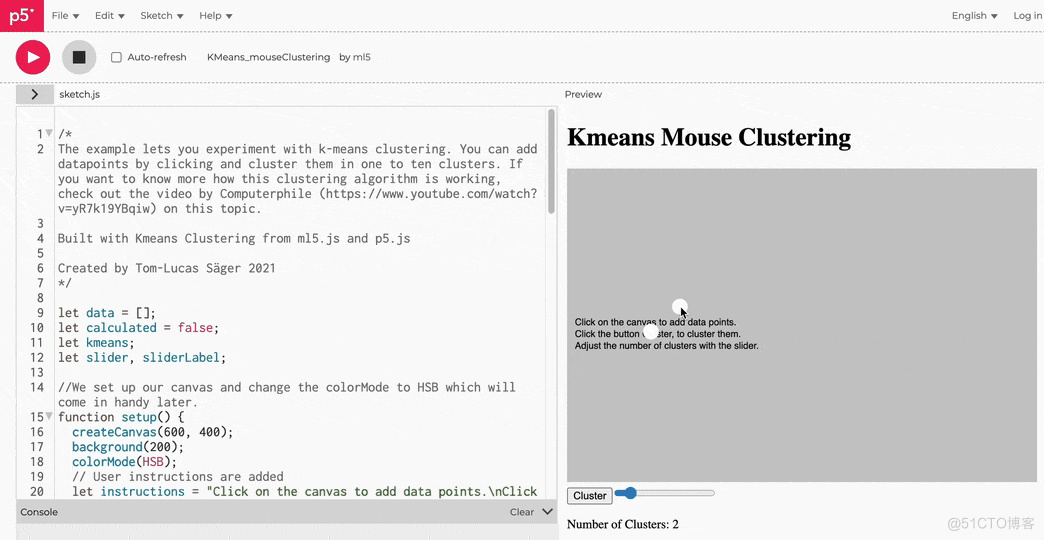The image size is (1044, 540).
Task: Click the 'let data = [];' code line
Action: click(x=107, y=313)
